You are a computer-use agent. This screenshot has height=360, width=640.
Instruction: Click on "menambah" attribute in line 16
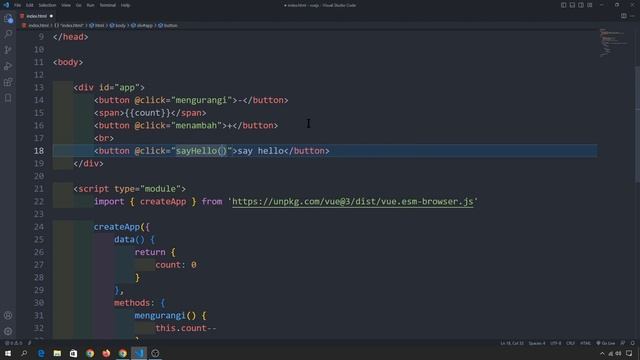(x=196, y=126)
